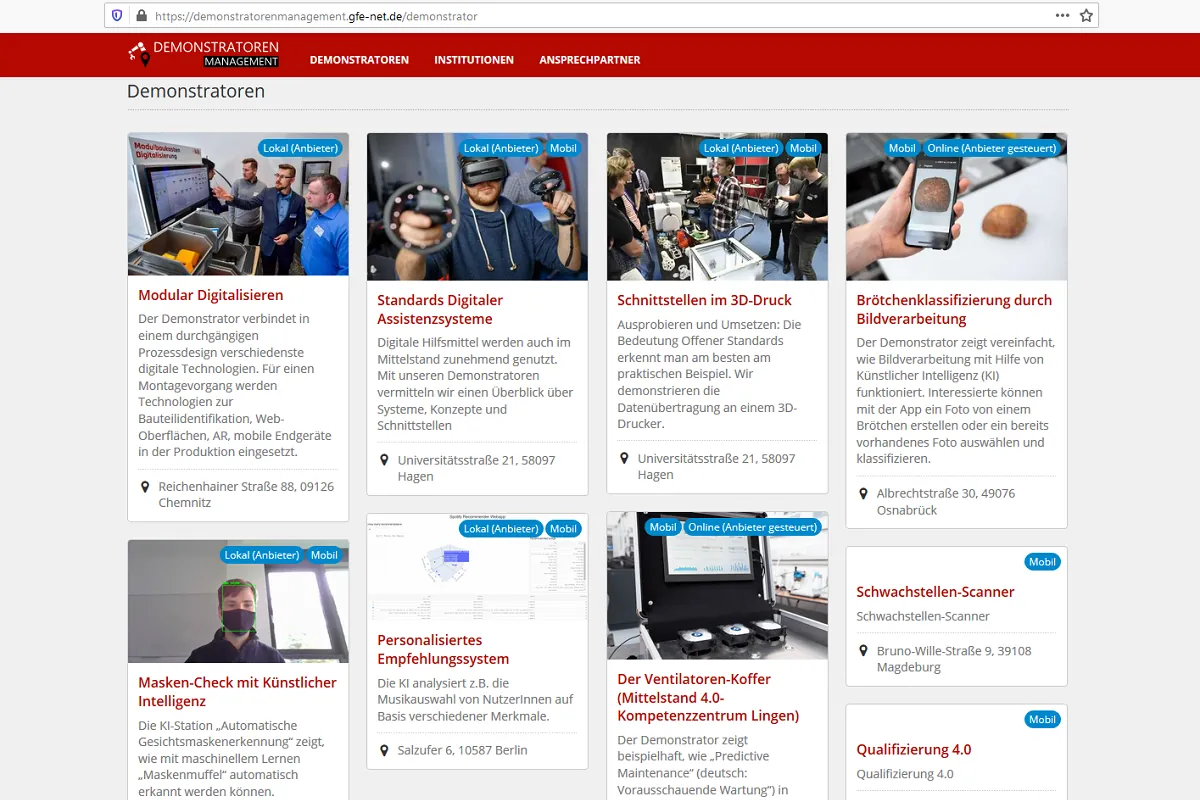Open the browser's three-dot menu
The height and width of the screenshot is (800, 1200).
(1060, 16)
